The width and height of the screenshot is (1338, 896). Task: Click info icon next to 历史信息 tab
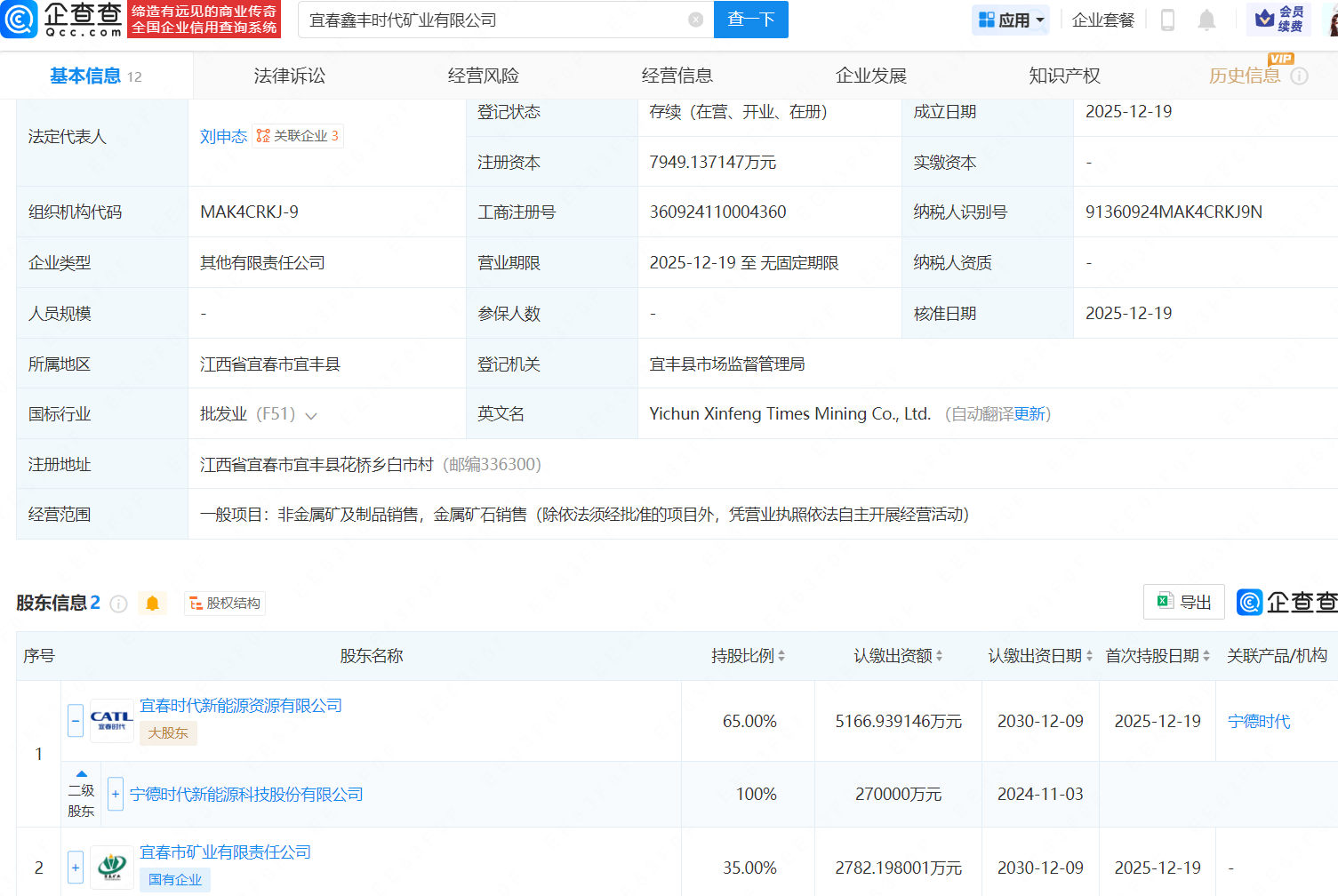(1299, 76)
